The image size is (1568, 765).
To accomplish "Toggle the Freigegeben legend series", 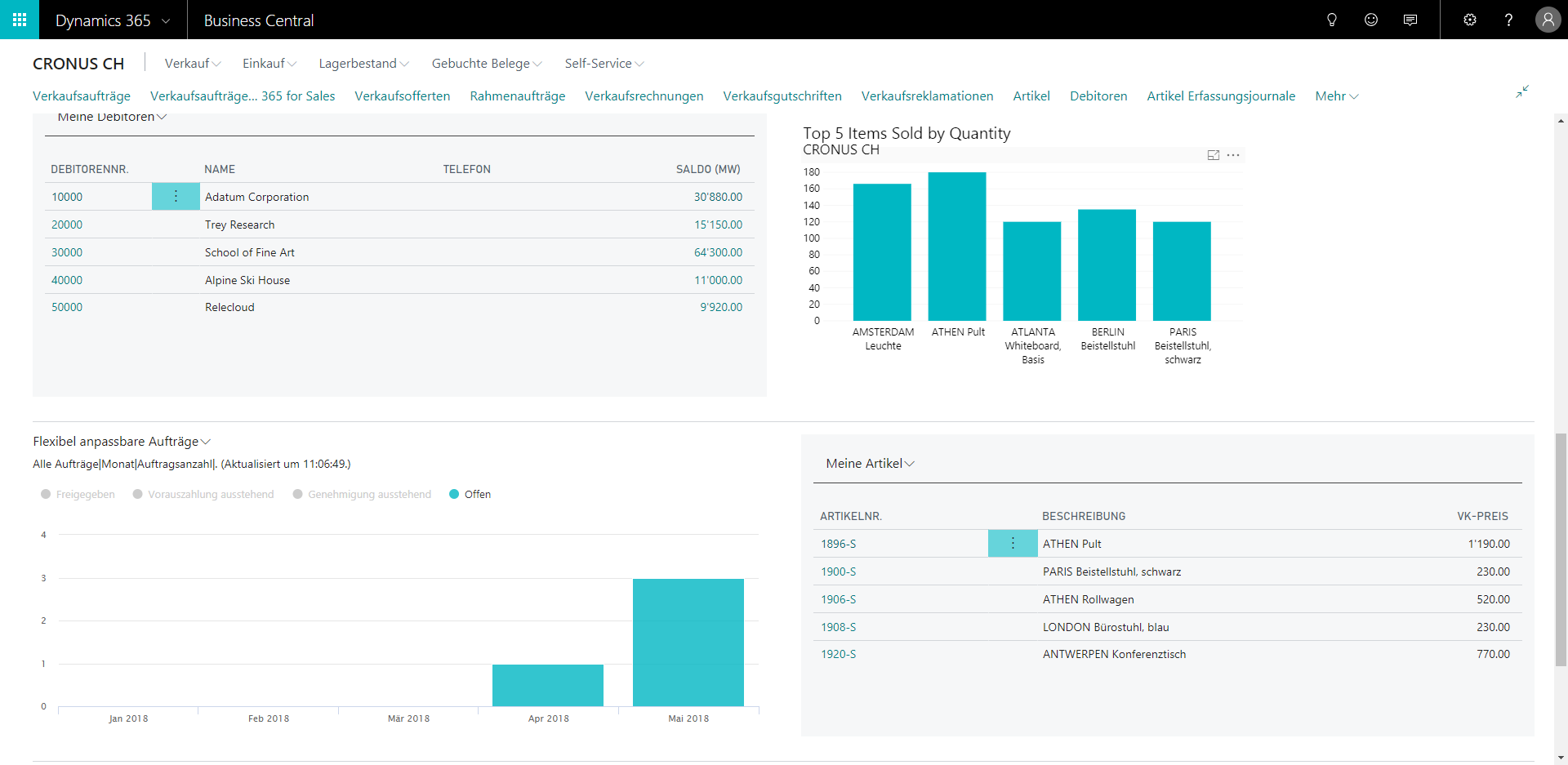I will (78, 494).
